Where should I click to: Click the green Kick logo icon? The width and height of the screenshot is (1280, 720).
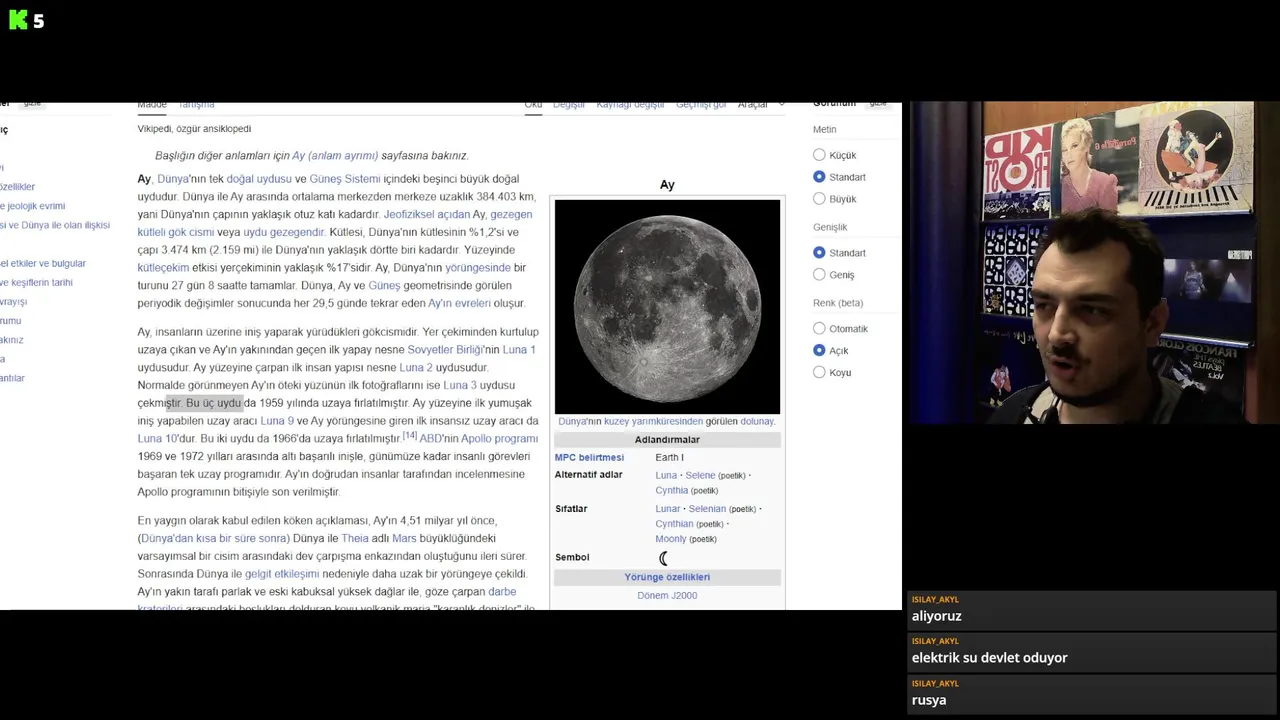18,20
